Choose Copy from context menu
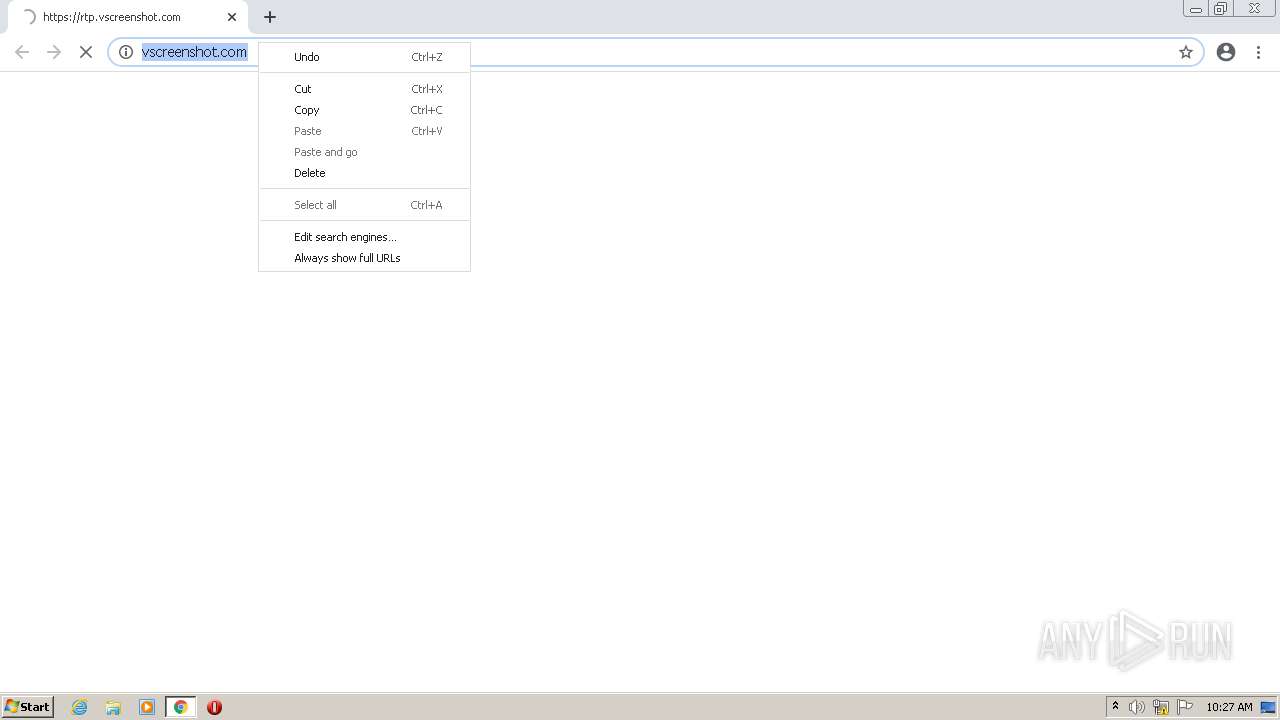Screen dimensions: 1280x720 coord(364,110)
